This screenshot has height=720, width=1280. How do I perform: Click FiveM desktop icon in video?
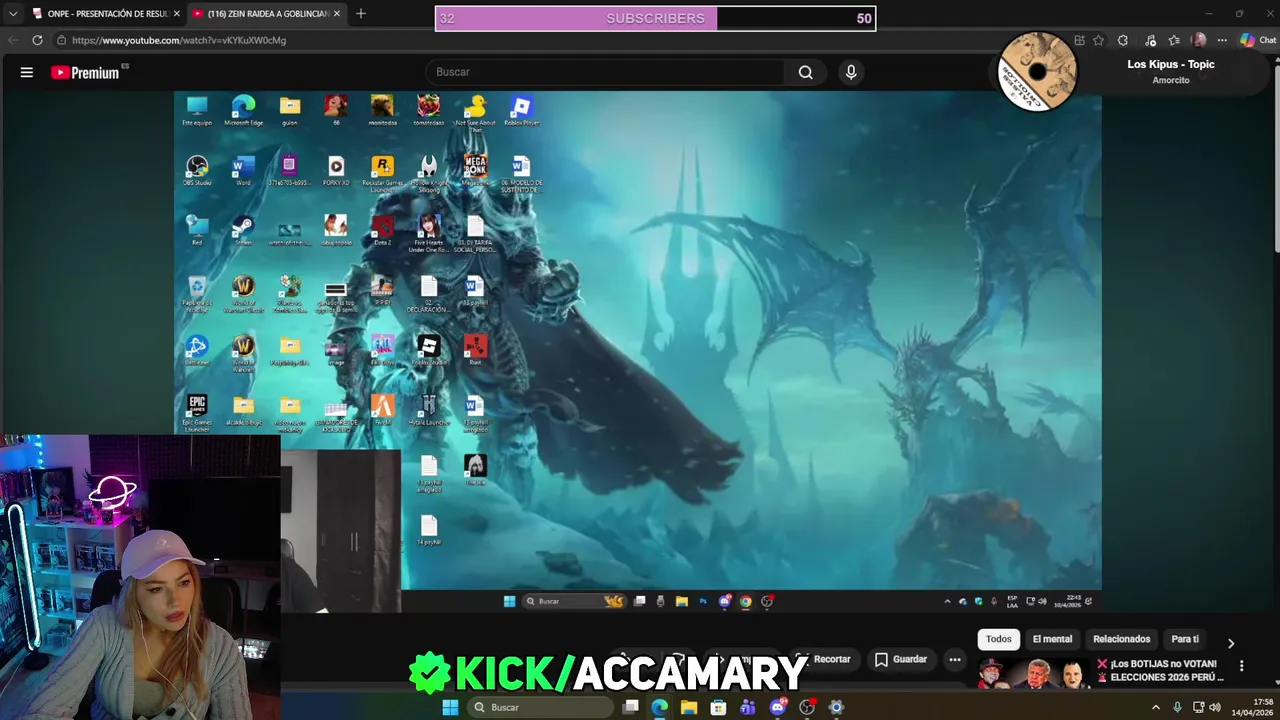click(x=382, y=410)
